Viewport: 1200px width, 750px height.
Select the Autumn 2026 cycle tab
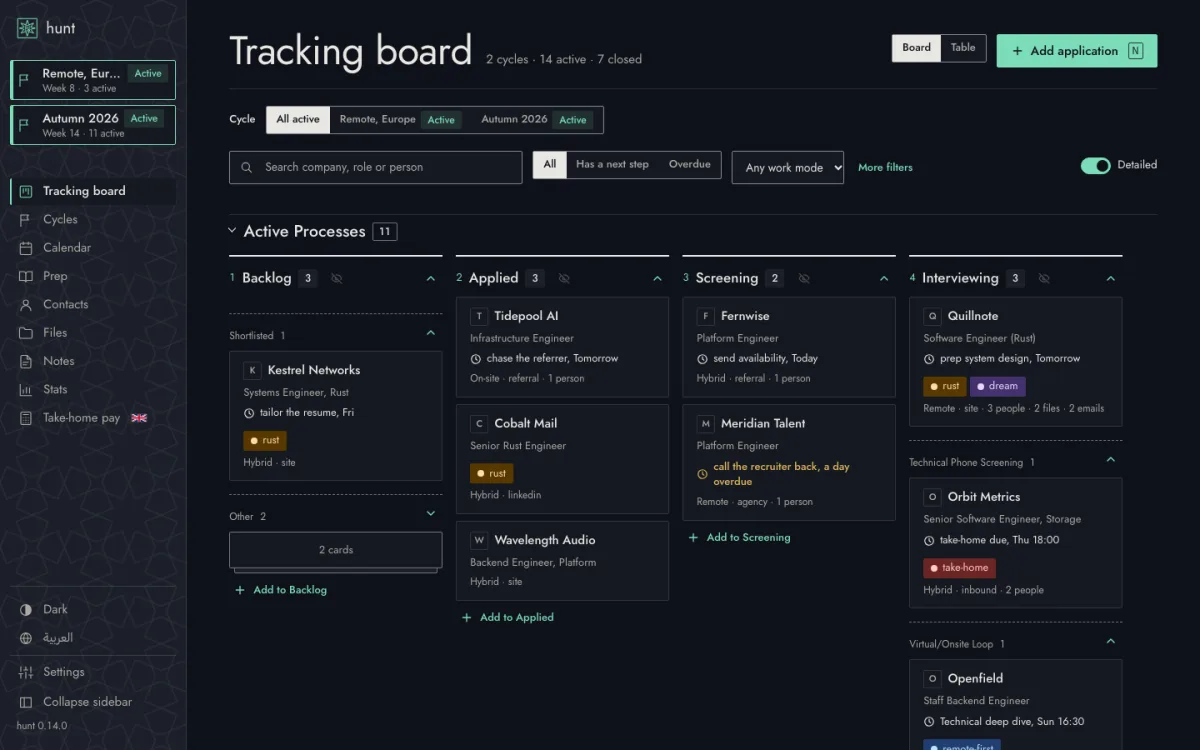click(x=536, y=120)
